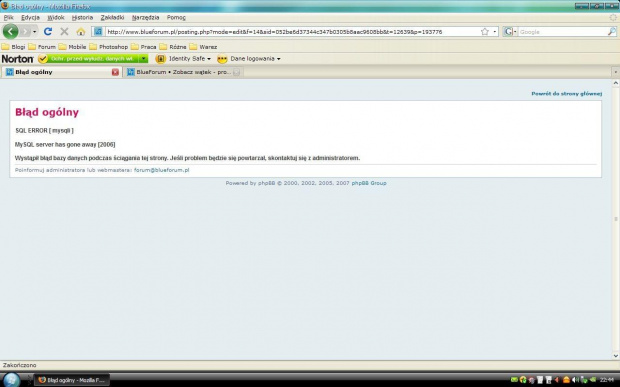620x387 pixels.
Task: Open the Narzędzia menu
Action: tap(146, 17)
